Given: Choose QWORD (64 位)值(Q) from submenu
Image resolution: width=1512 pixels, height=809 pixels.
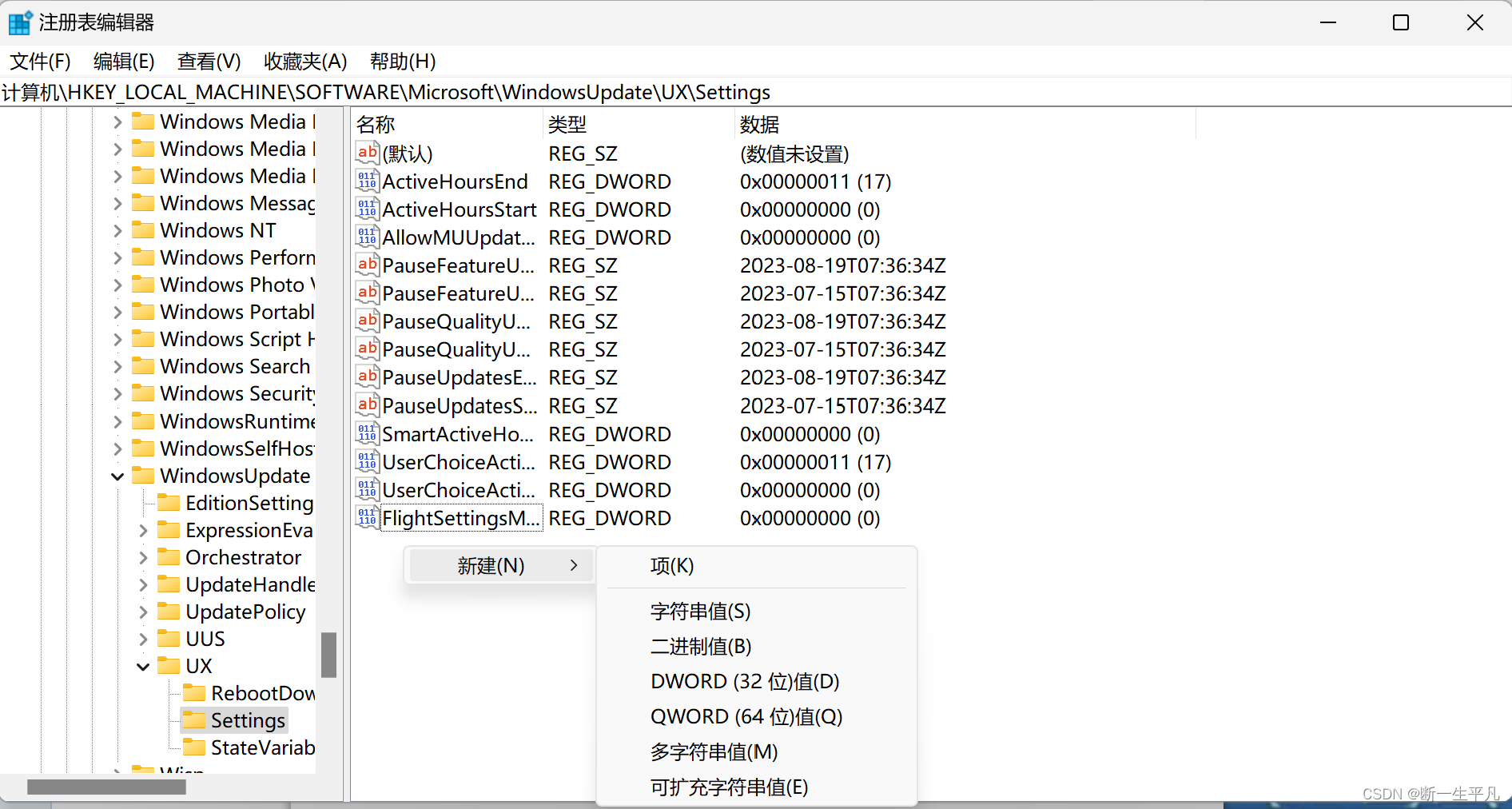Looking at the screenshot, I should (757, 716).
